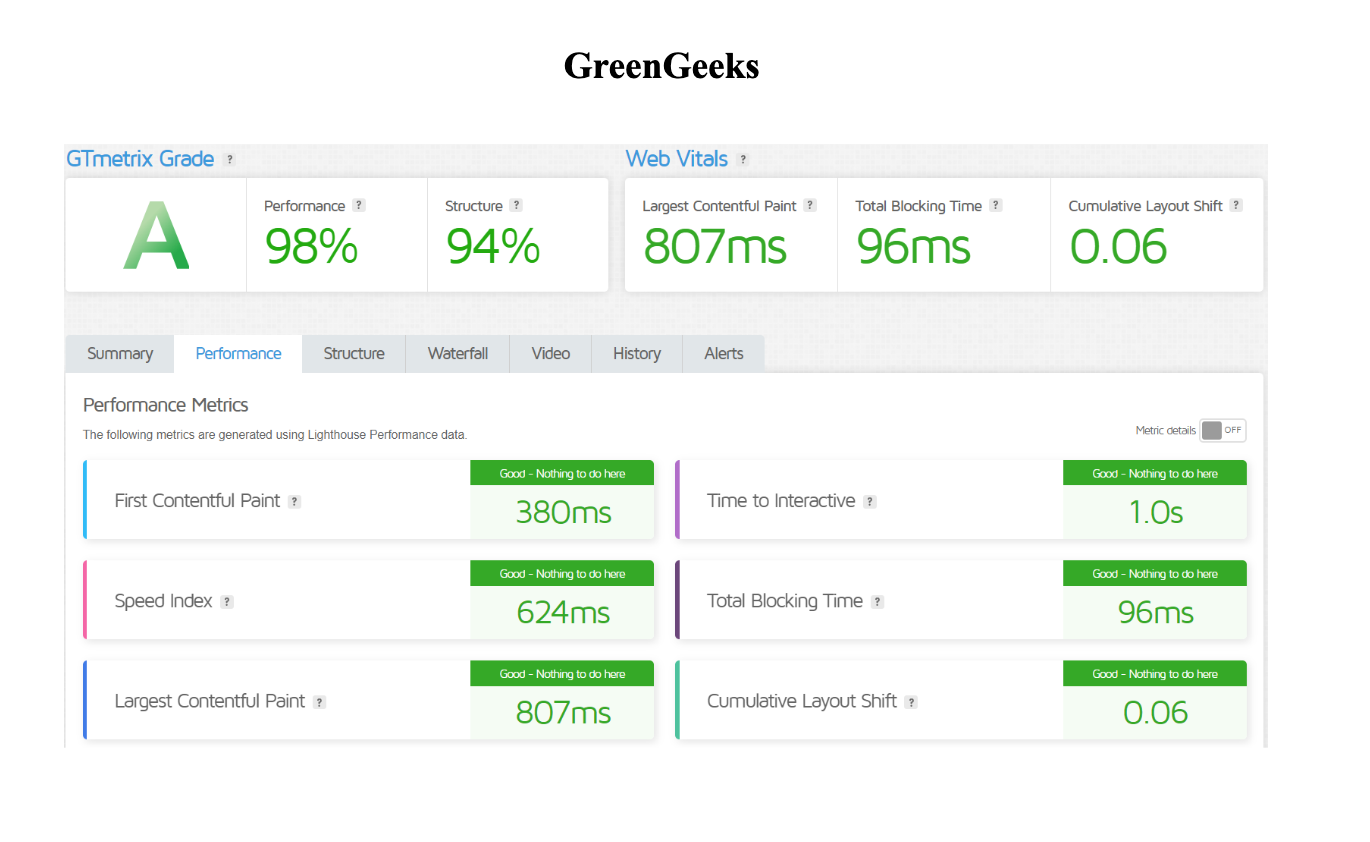Switch to the Summary tab

tap(119, 353)
